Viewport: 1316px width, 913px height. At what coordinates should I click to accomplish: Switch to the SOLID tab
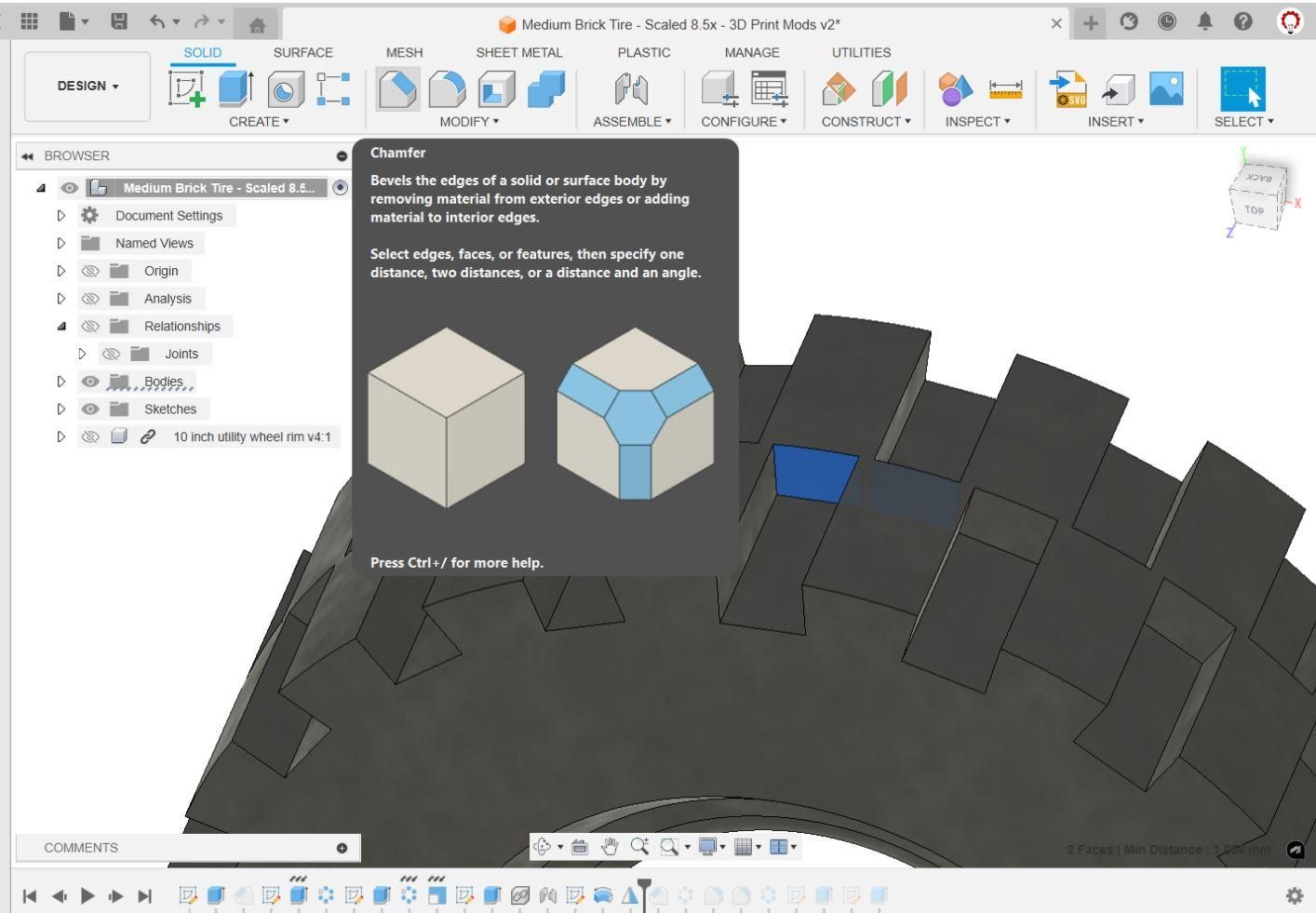(x=203, y=53)
